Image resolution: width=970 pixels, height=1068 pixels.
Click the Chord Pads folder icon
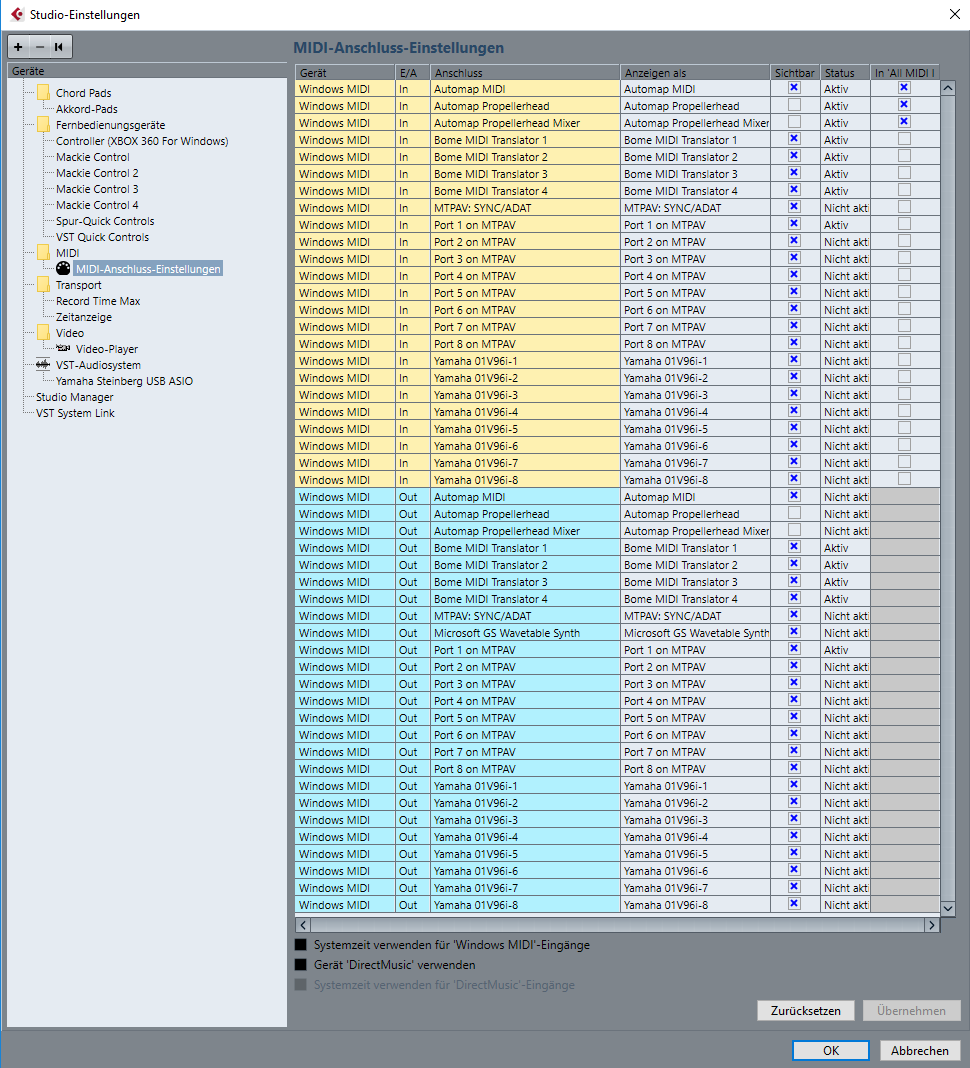coord(43,93)
